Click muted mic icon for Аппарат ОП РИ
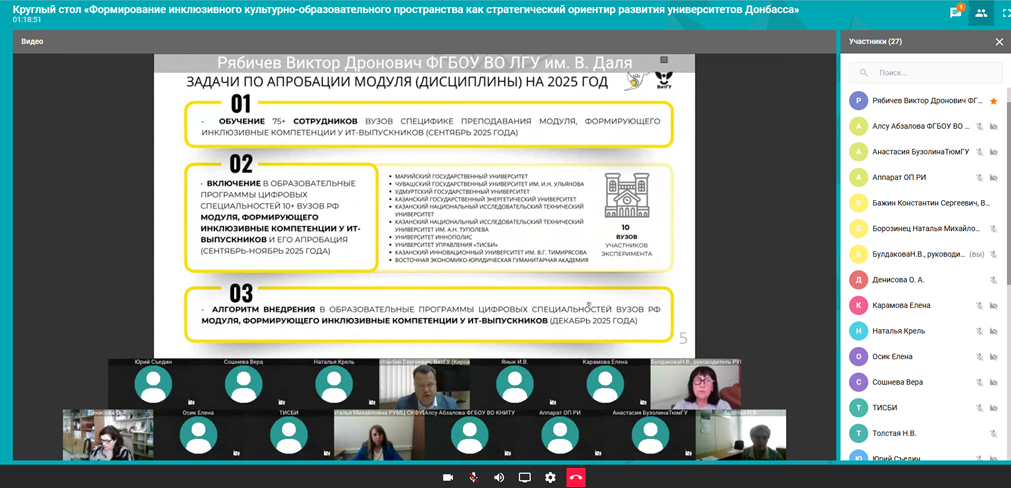The width and height of the screenshot is (1011, 488). click(979, 177)
